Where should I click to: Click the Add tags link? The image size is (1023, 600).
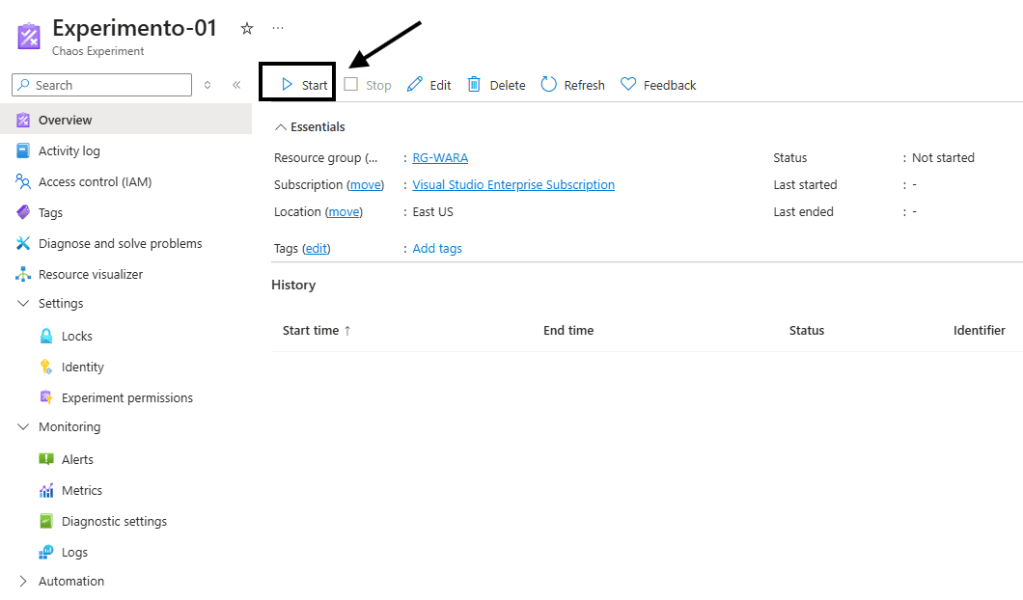pyautogui.click(x=437, y=248)
